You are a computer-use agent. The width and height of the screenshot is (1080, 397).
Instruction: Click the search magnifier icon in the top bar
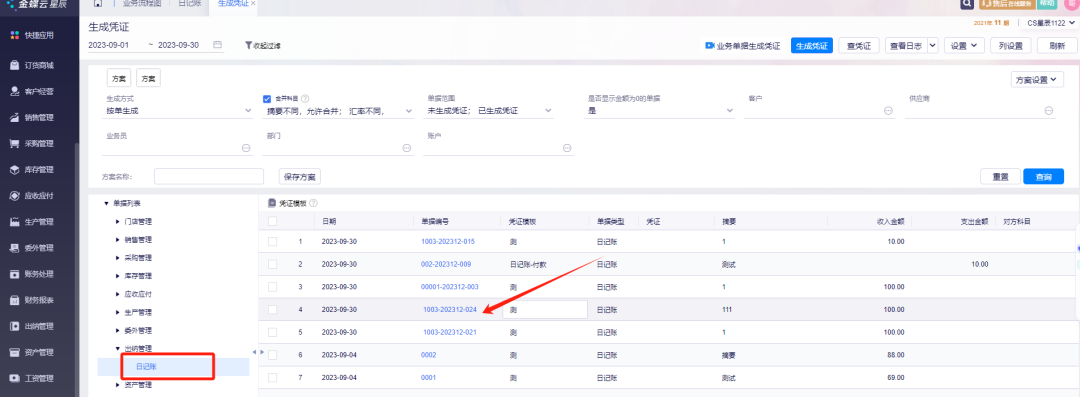(966, 4)
